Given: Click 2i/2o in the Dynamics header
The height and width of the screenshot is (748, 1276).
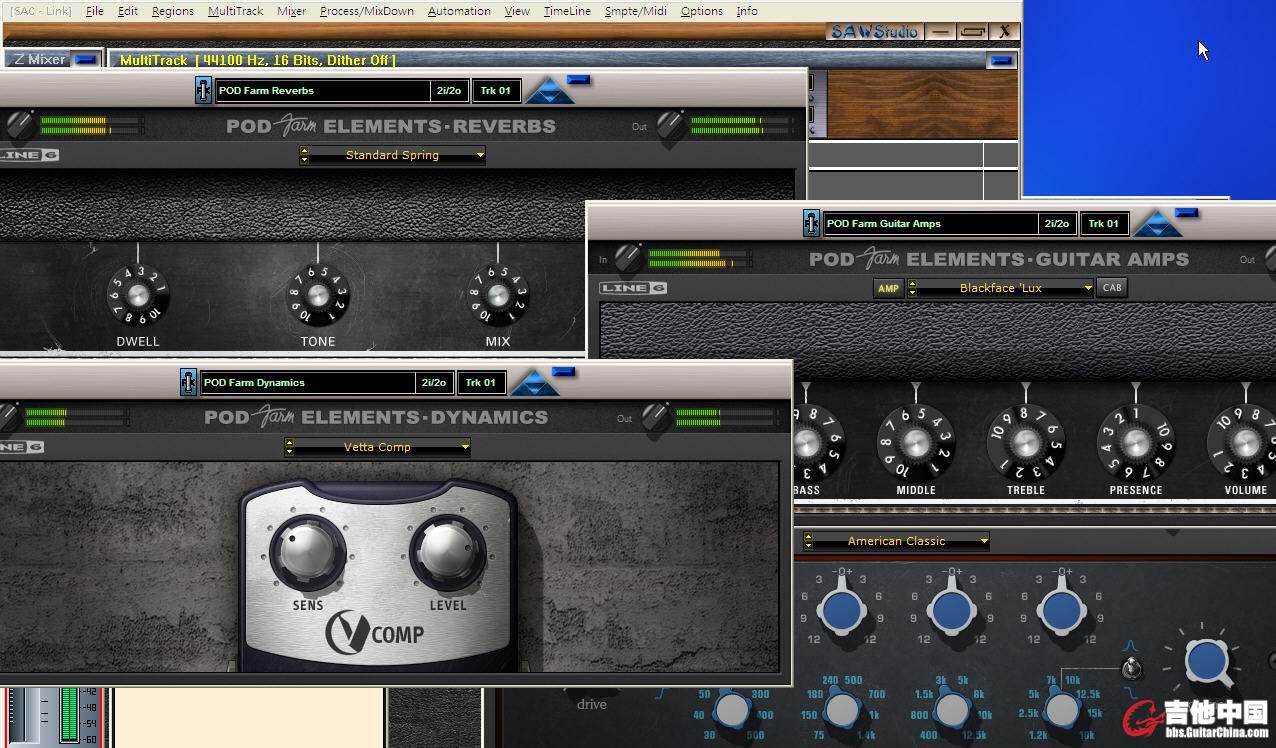Looking at the screenshot, I should (x=434, y=382).
